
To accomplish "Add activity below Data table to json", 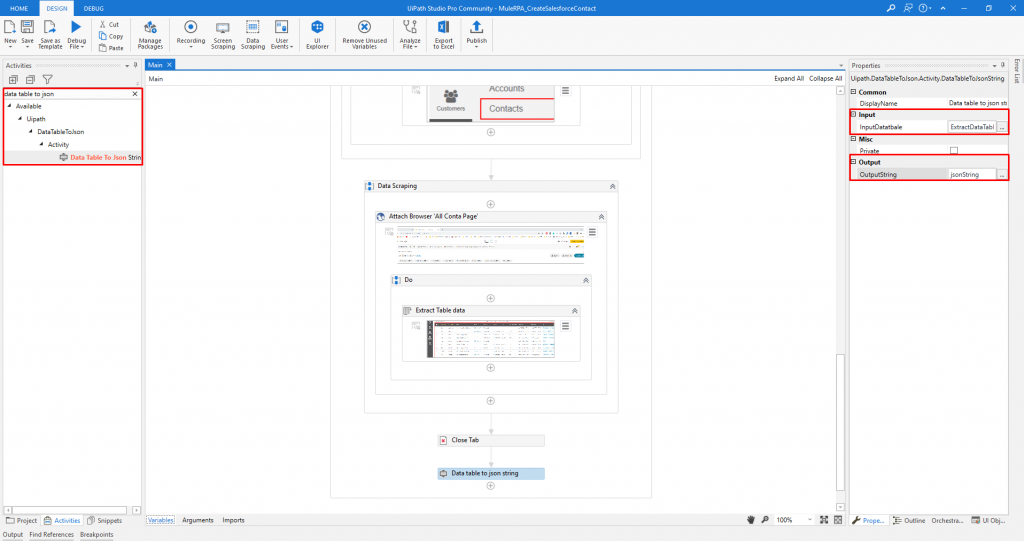I will coord(490,485).
